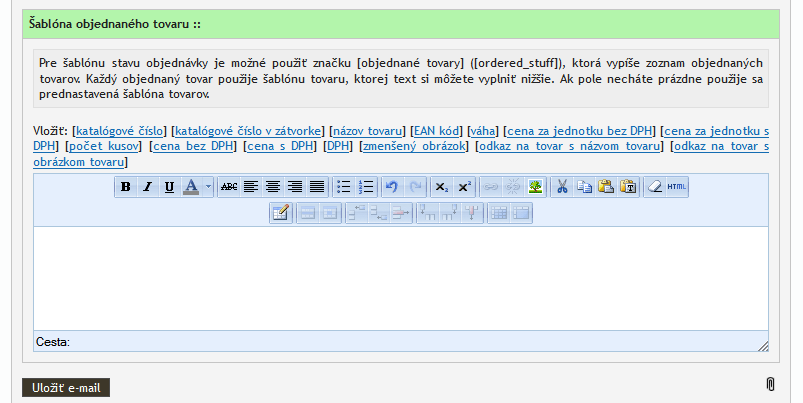Screen dimensions: 803x403
Task: Insert the 'katalógové číslo' tag
Action: tap(120, 131)
